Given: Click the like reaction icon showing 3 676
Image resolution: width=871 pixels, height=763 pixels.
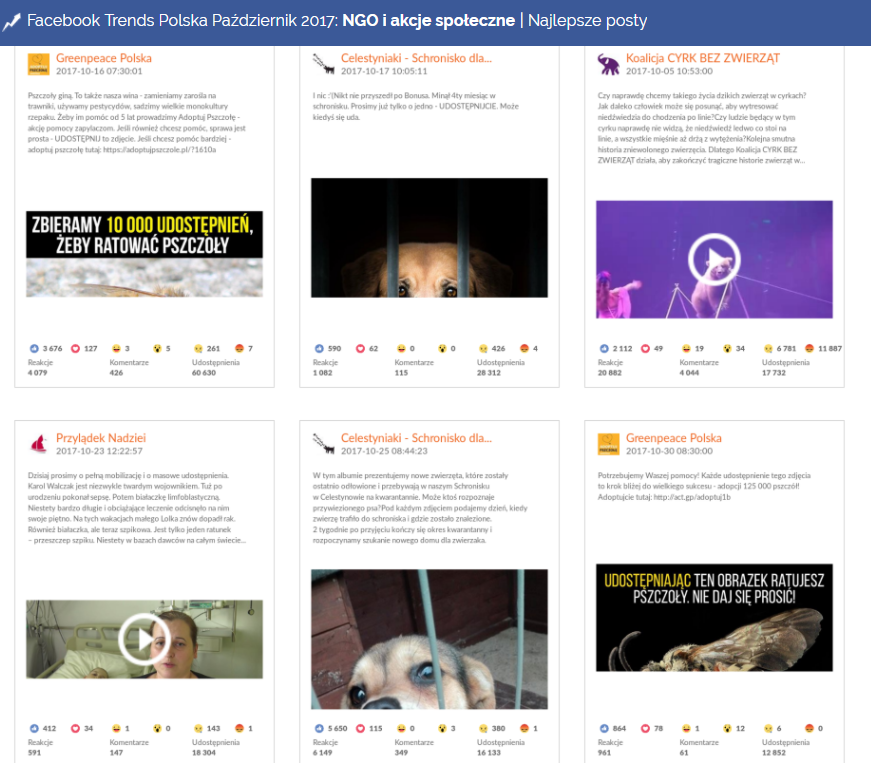Looking at the screenshot, I should [x=34, y=349].
